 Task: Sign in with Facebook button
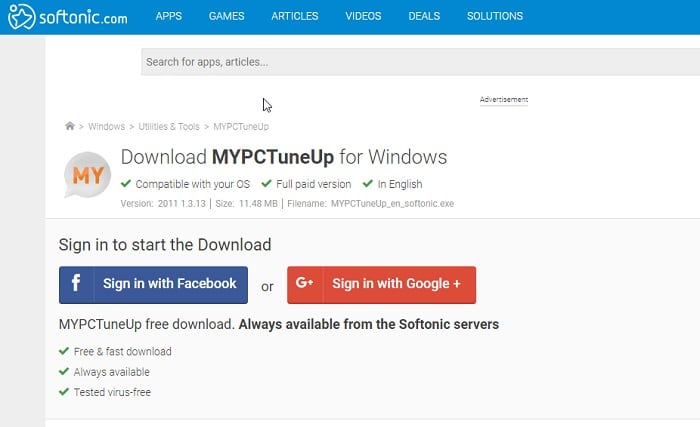point(153,285)
